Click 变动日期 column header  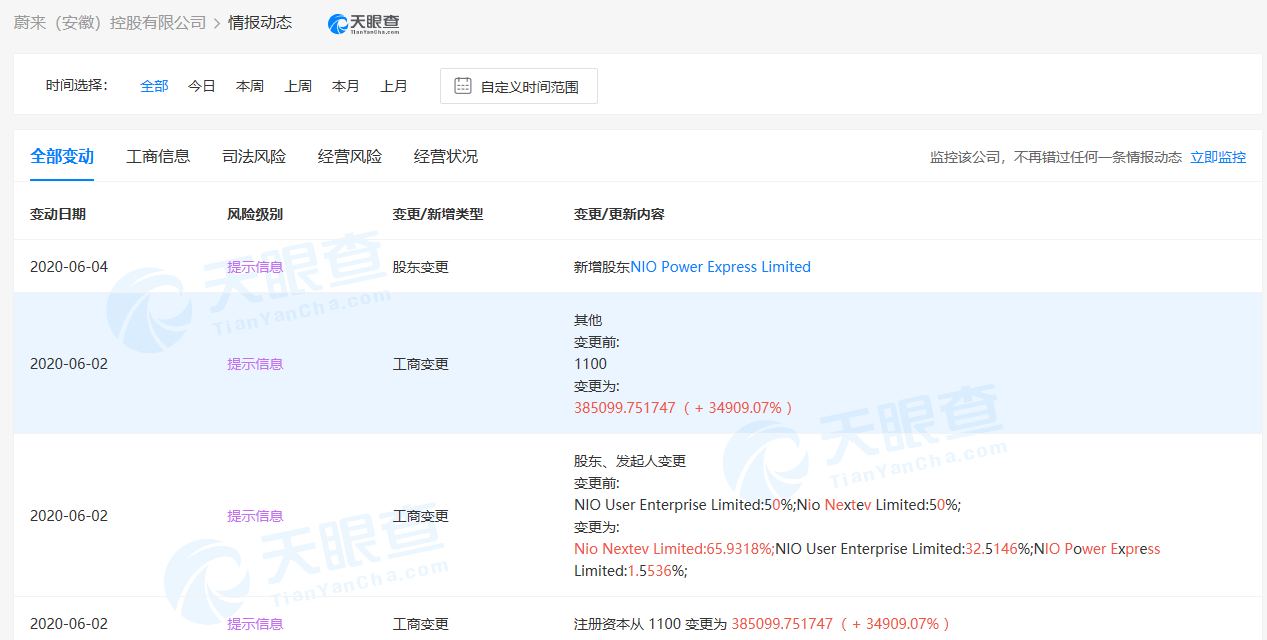(x=58, y=214)
